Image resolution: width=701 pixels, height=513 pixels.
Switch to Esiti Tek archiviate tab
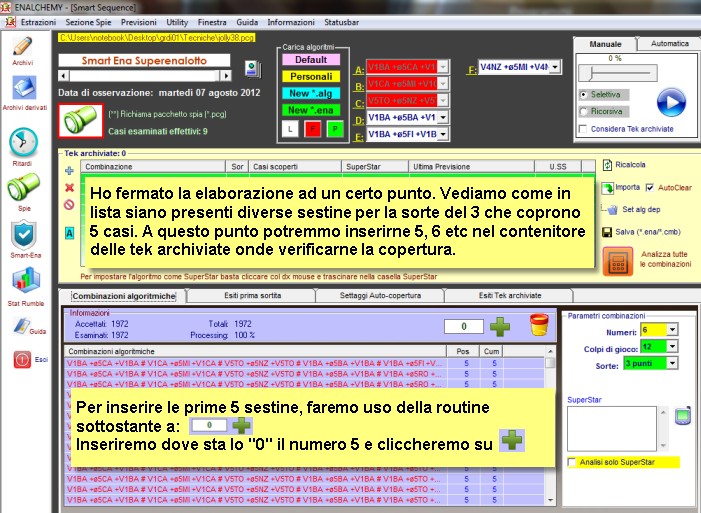[510, 296]
